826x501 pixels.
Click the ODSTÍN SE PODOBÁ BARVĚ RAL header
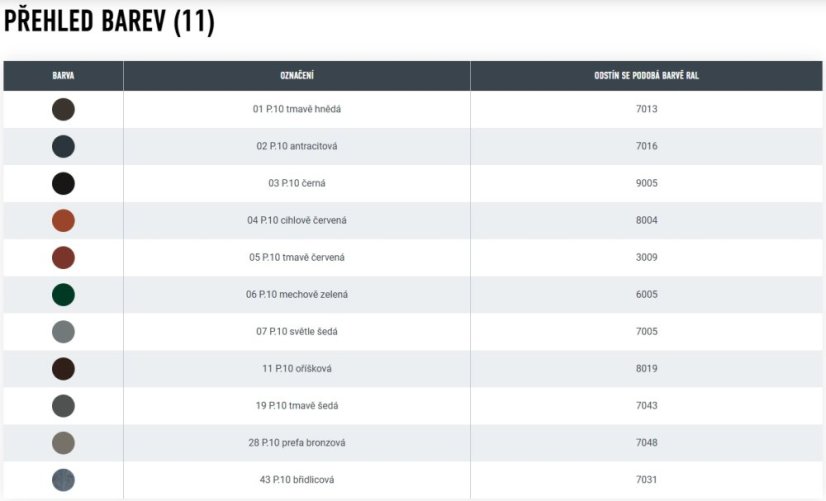(646, 76)
